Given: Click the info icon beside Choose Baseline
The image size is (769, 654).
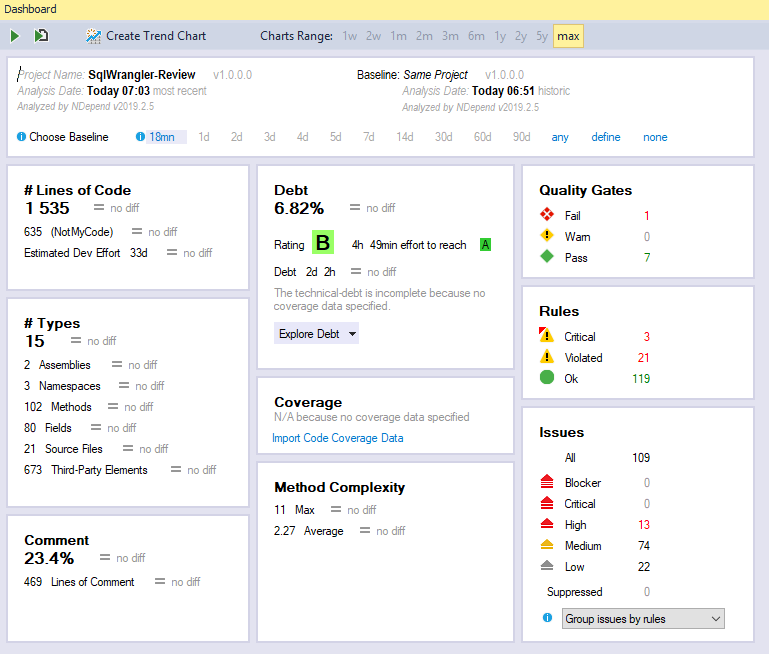Looking at the screenshot, I should click(22, 137).
